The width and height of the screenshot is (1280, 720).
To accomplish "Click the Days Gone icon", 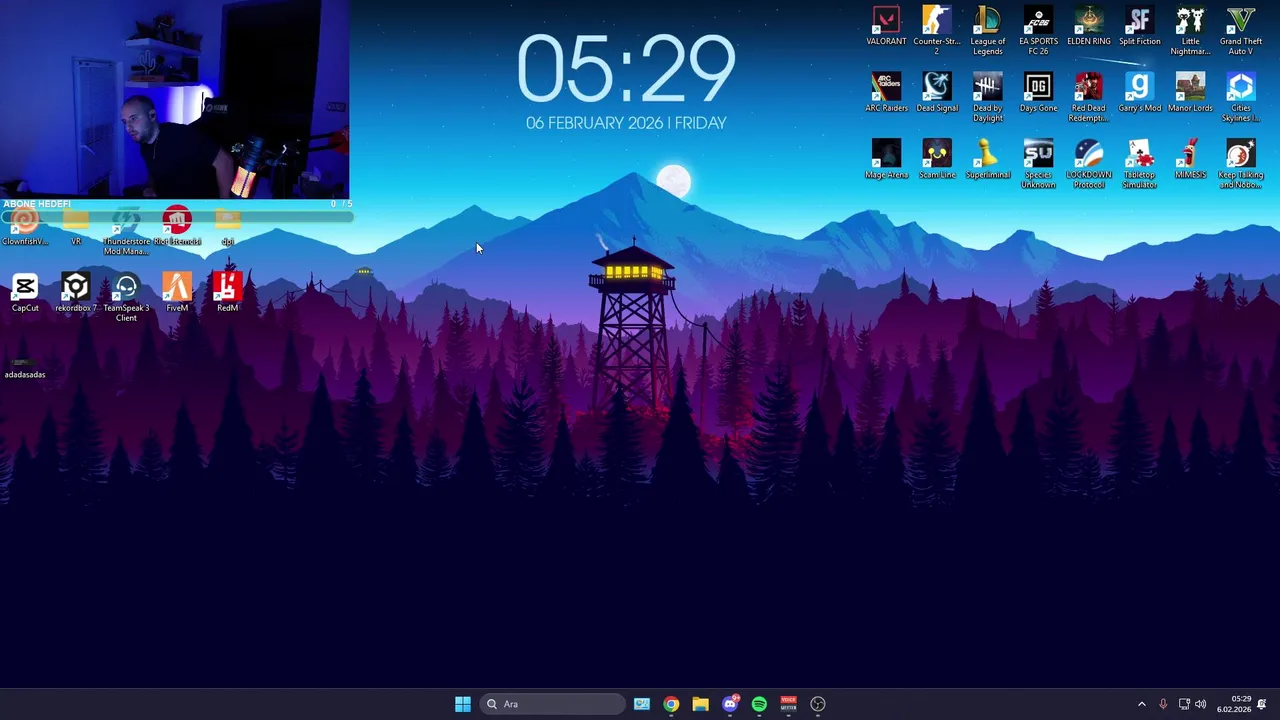I will click(x=1038, y=93).
